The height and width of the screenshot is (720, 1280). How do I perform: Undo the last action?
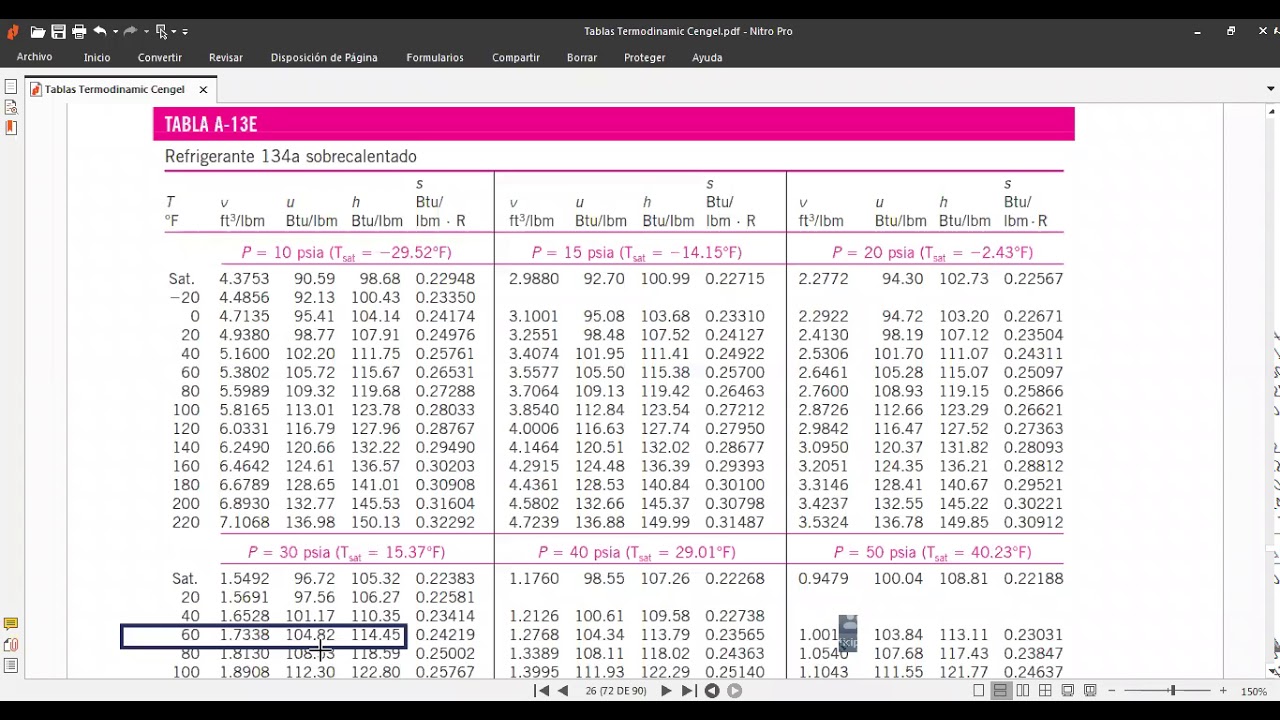click(x=100, y=32)
